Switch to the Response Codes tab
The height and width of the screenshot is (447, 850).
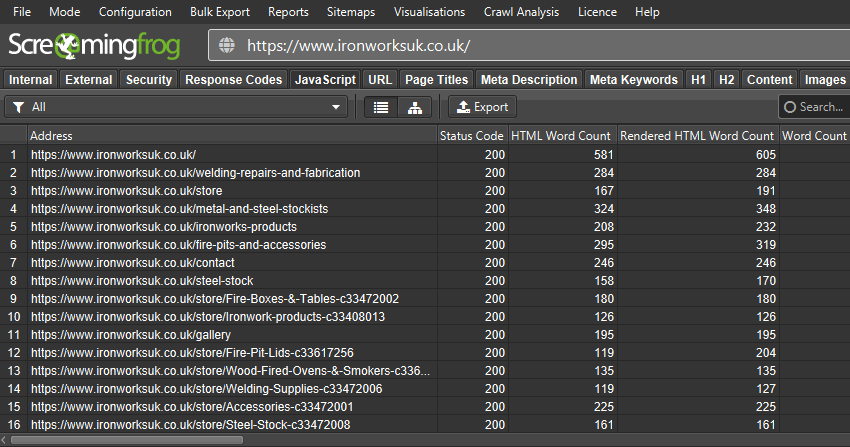click(x=234, y=80)
